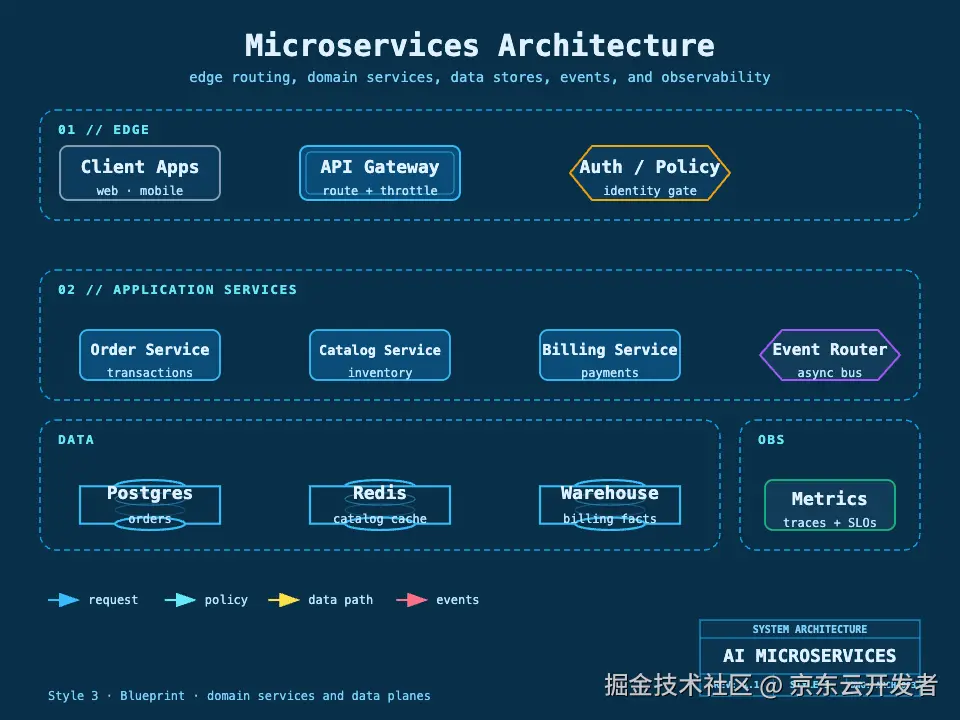Screen dimensions: 960x720
Task: Click the blue request arrow in legend
Action: [x=64, y=600]
